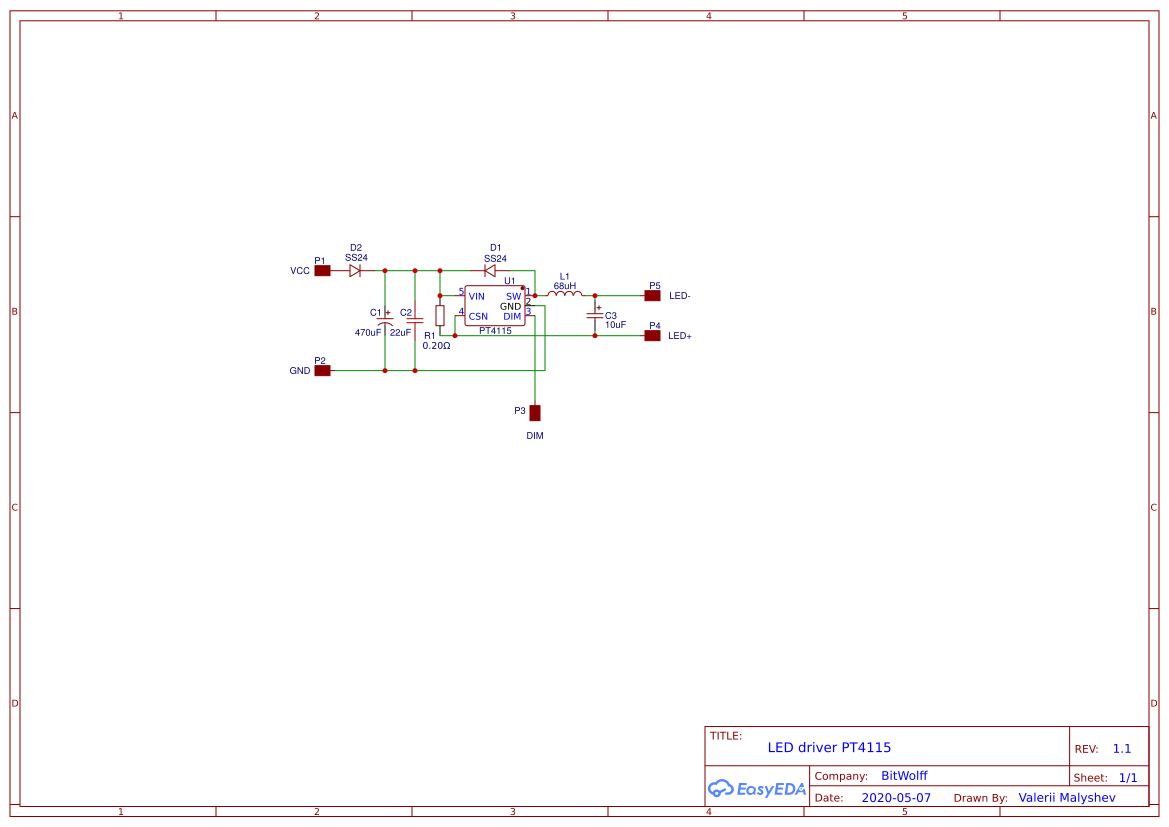Click the C1 470uF electrolytic capacitor symbol
The width and height of the screenshot is (1169, 827).
(x=384, y=322)
